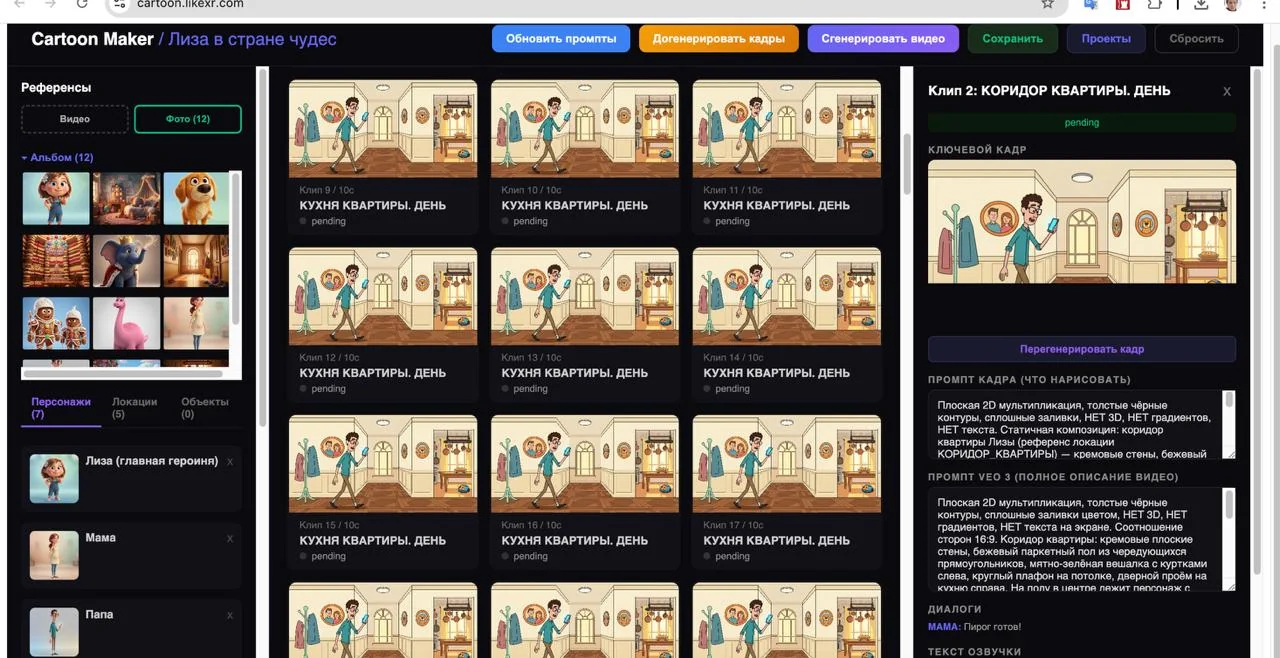Open browser downloads
Viewport: 1280px width, 658px height.
1201,4
